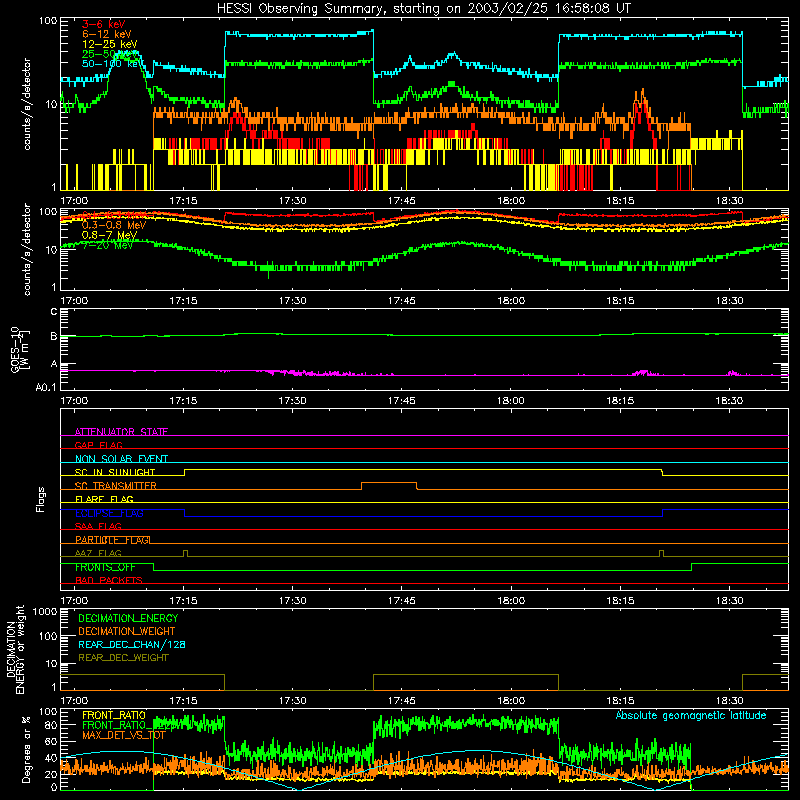Select the PARTICLE_FLAG label
Viewport: 800px width, 800px height.
pyautogui.click(x=112, y=540)
